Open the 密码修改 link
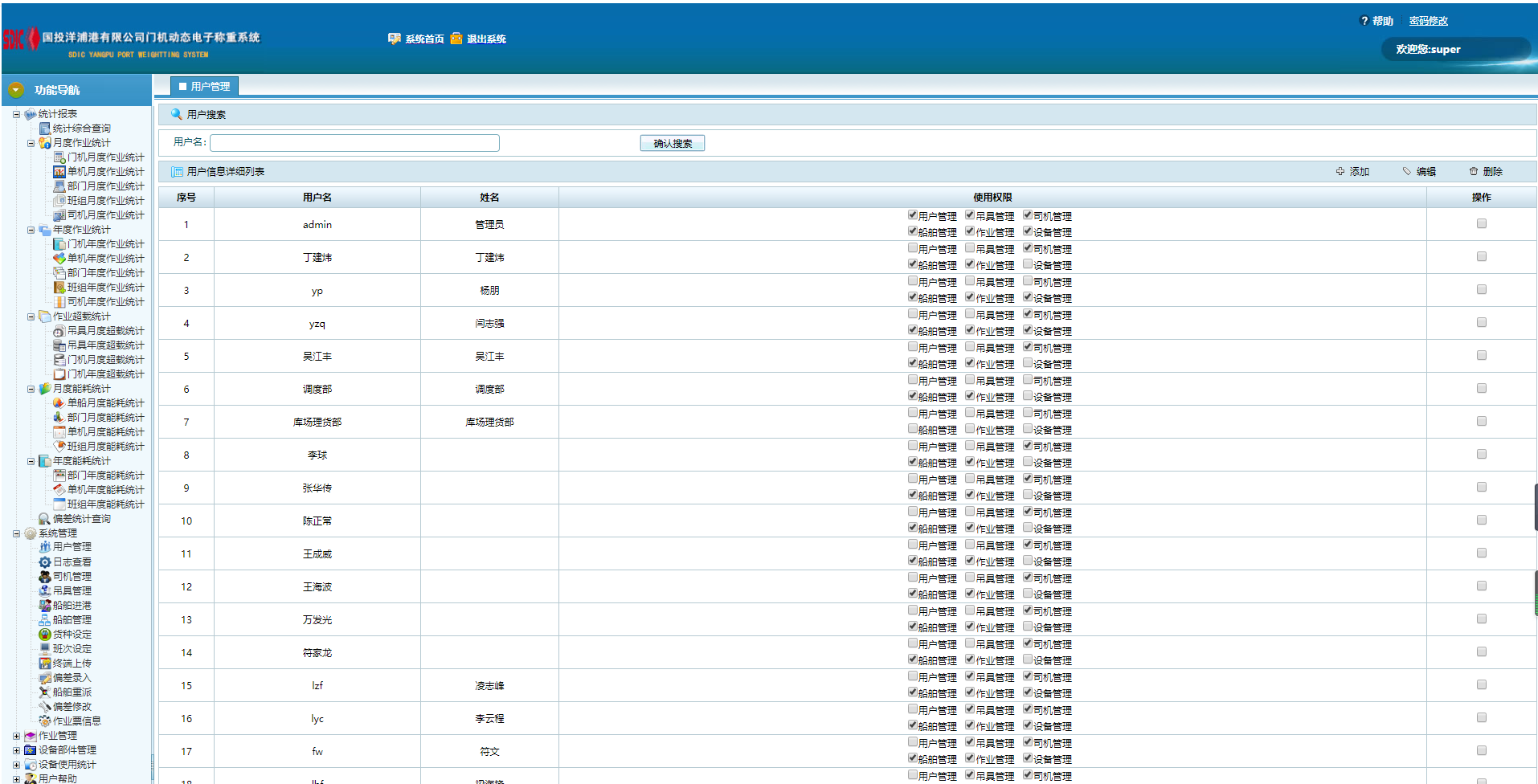Viewport: 1538px width, 784px height. click(1428, 21)
